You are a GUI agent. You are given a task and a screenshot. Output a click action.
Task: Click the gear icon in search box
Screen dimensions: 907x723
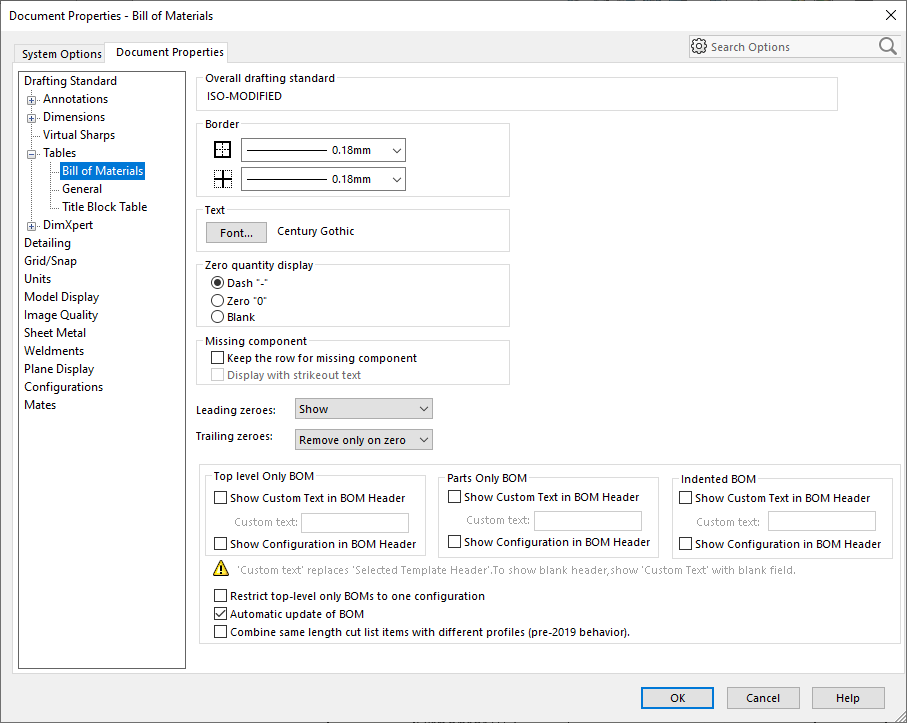coord(699,46)
